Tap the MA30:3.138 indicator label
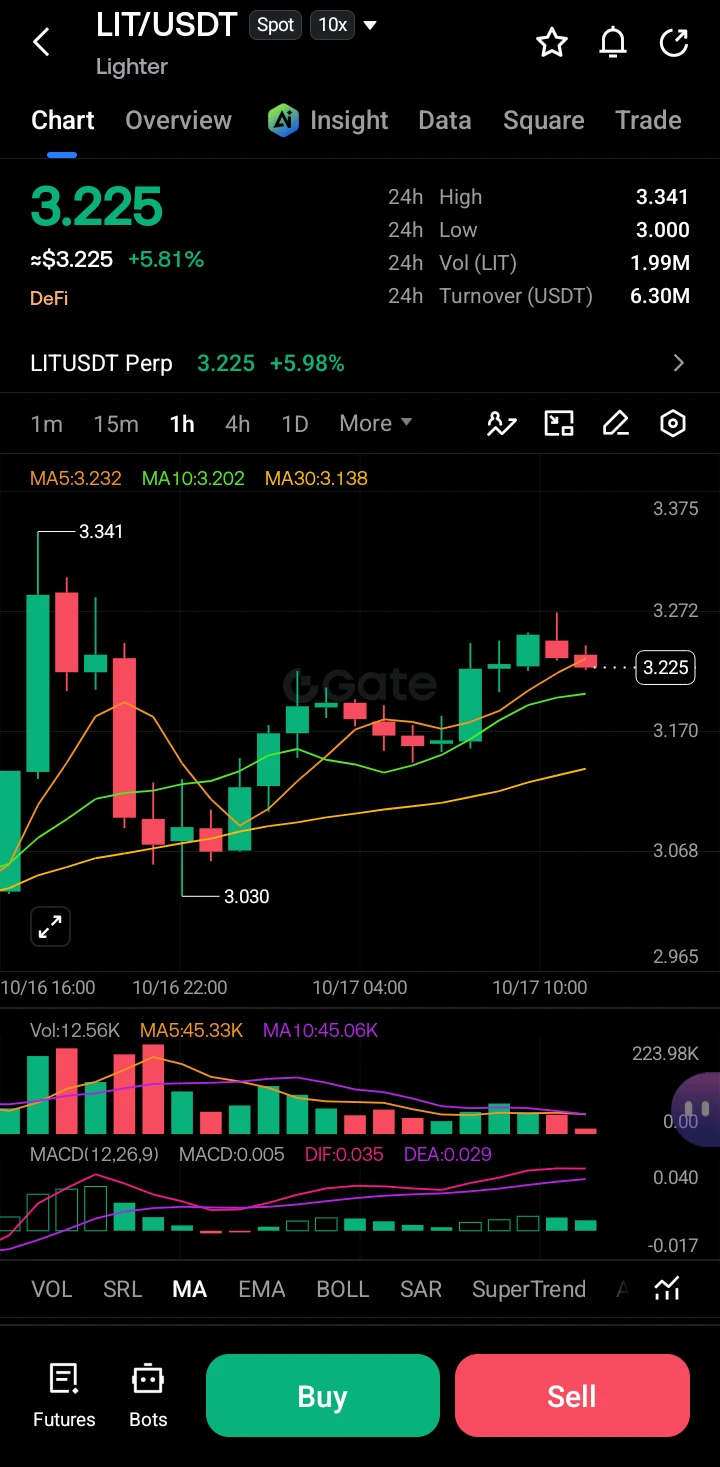 [316, 478]
